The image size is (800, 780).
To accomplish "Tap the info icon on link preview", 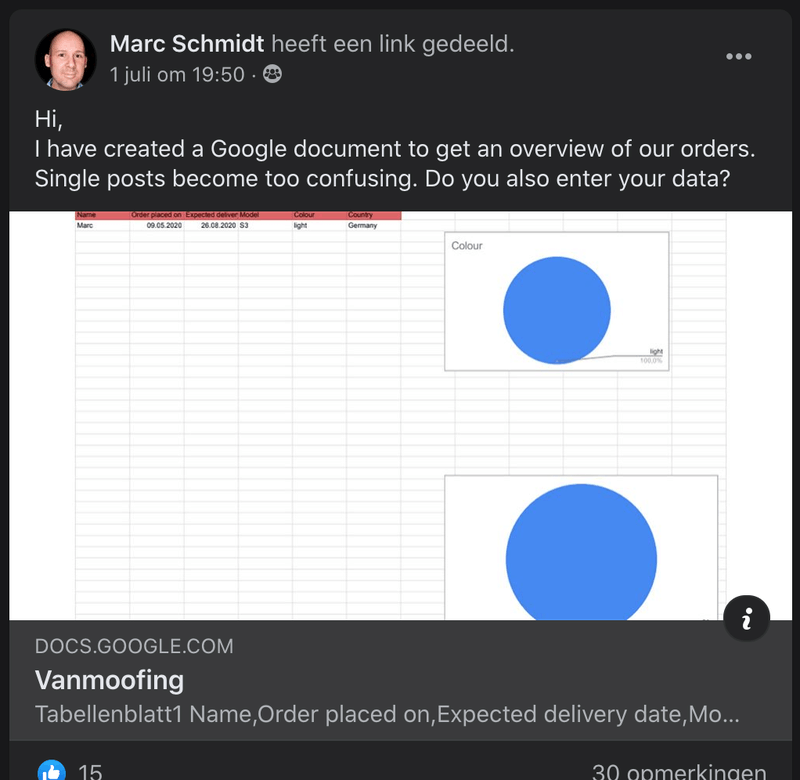I will 746,619.
